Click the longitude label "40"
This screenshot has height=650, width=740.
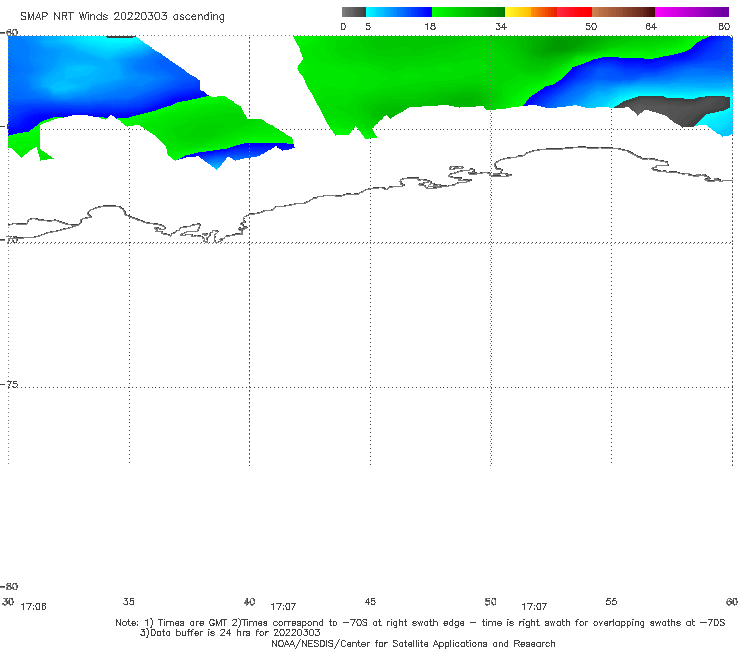pos(249,601)
